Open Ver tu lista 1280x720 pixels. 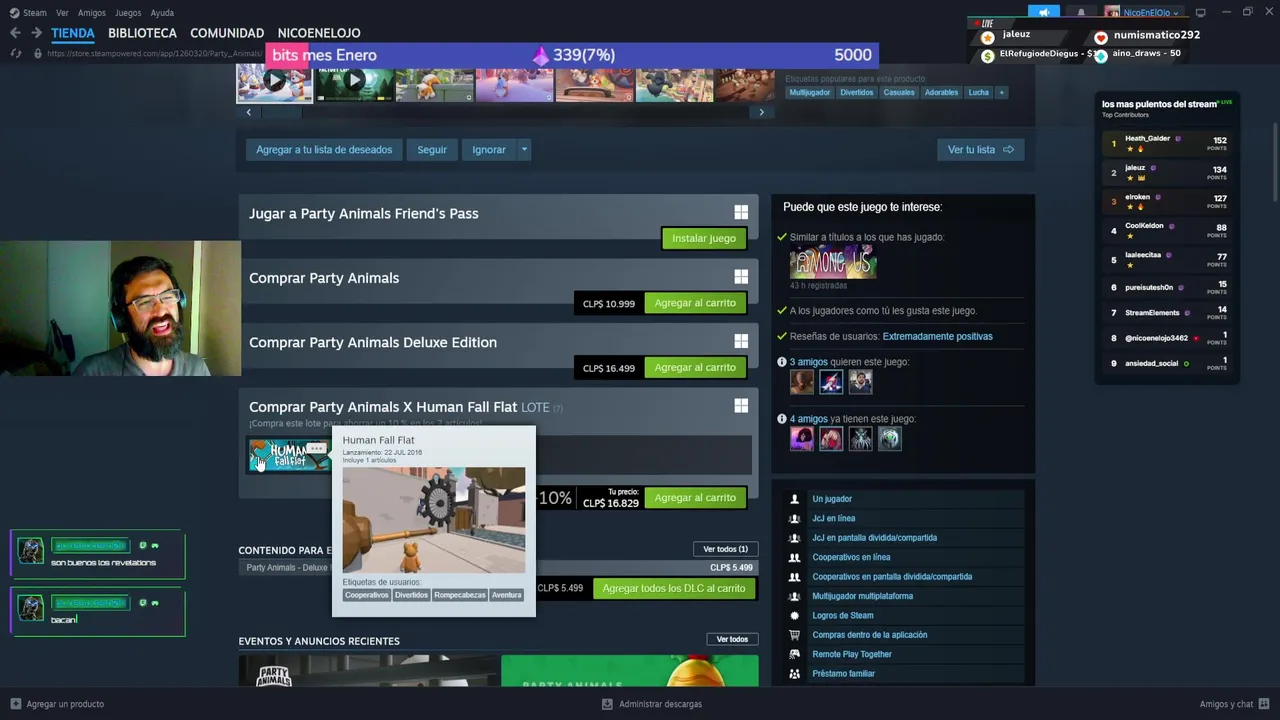[x=980, y=150]
